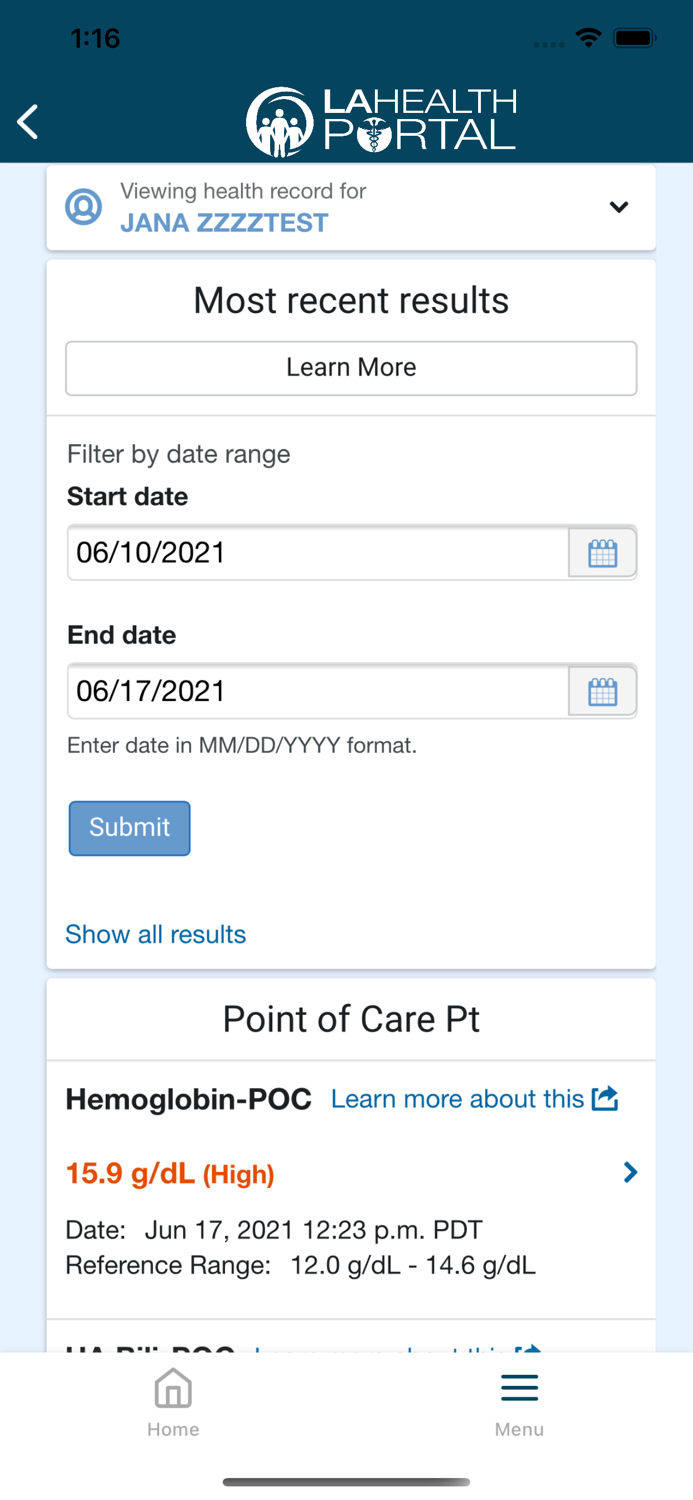This screenshot has height=1500, width=693.
Task: Select the Show all results link
Action: (155, 934)
